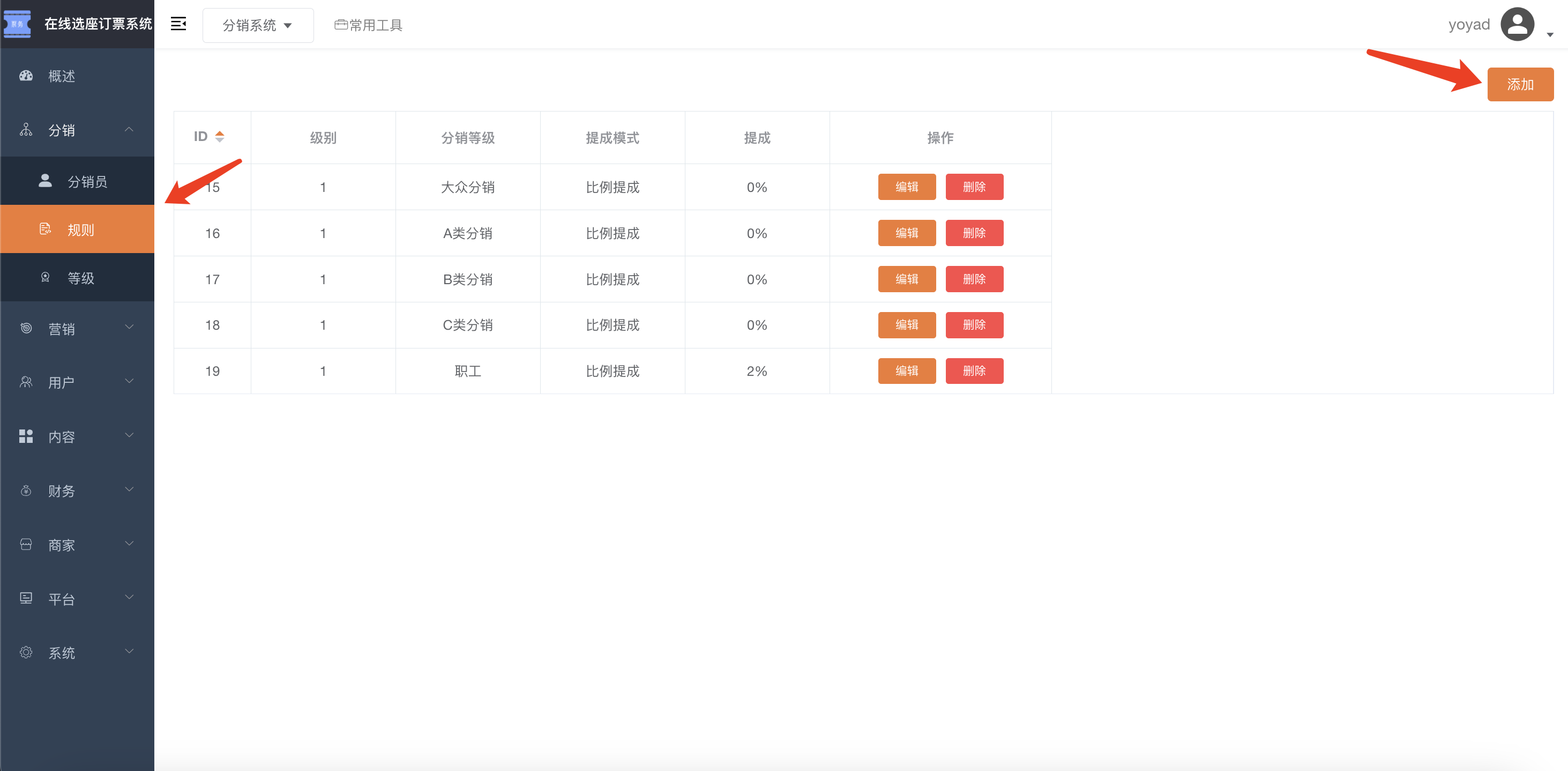Screen dimensions: 1568x771
Task: Open the 分销系统 dropdown
Action: [x=258, y=25]
